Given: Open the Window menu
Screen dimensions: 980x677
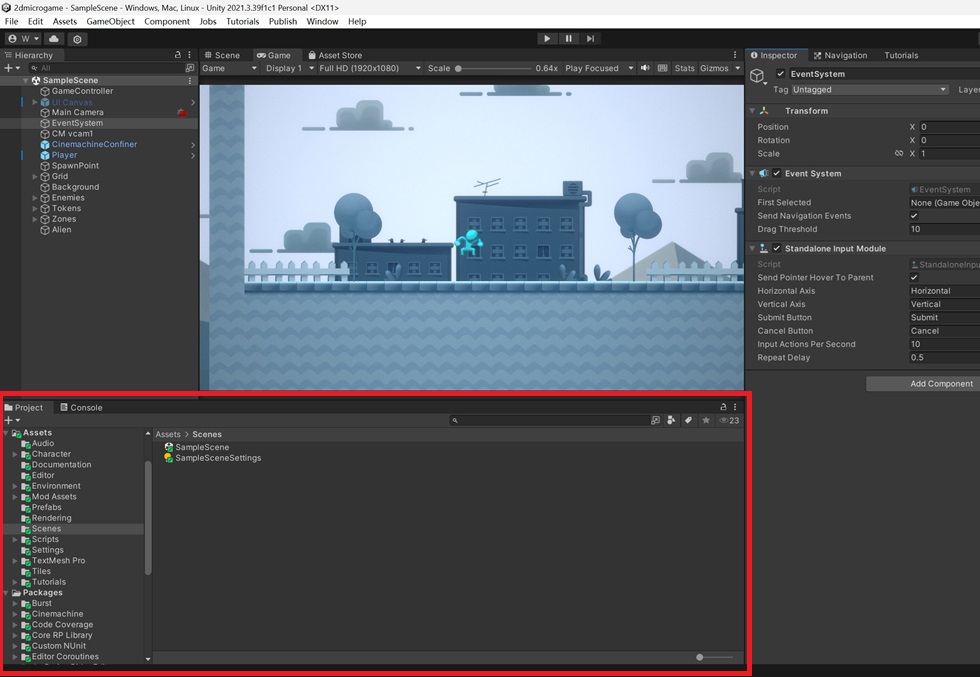Looking at the screenshot, I should pos(322,21).
